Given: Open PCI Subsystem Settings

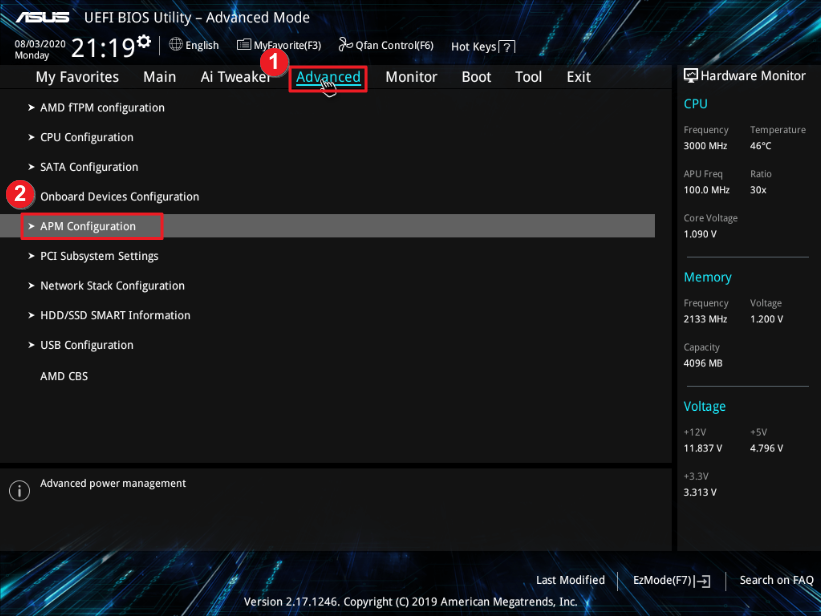Looking at the screenshot, I should (99, 256).
